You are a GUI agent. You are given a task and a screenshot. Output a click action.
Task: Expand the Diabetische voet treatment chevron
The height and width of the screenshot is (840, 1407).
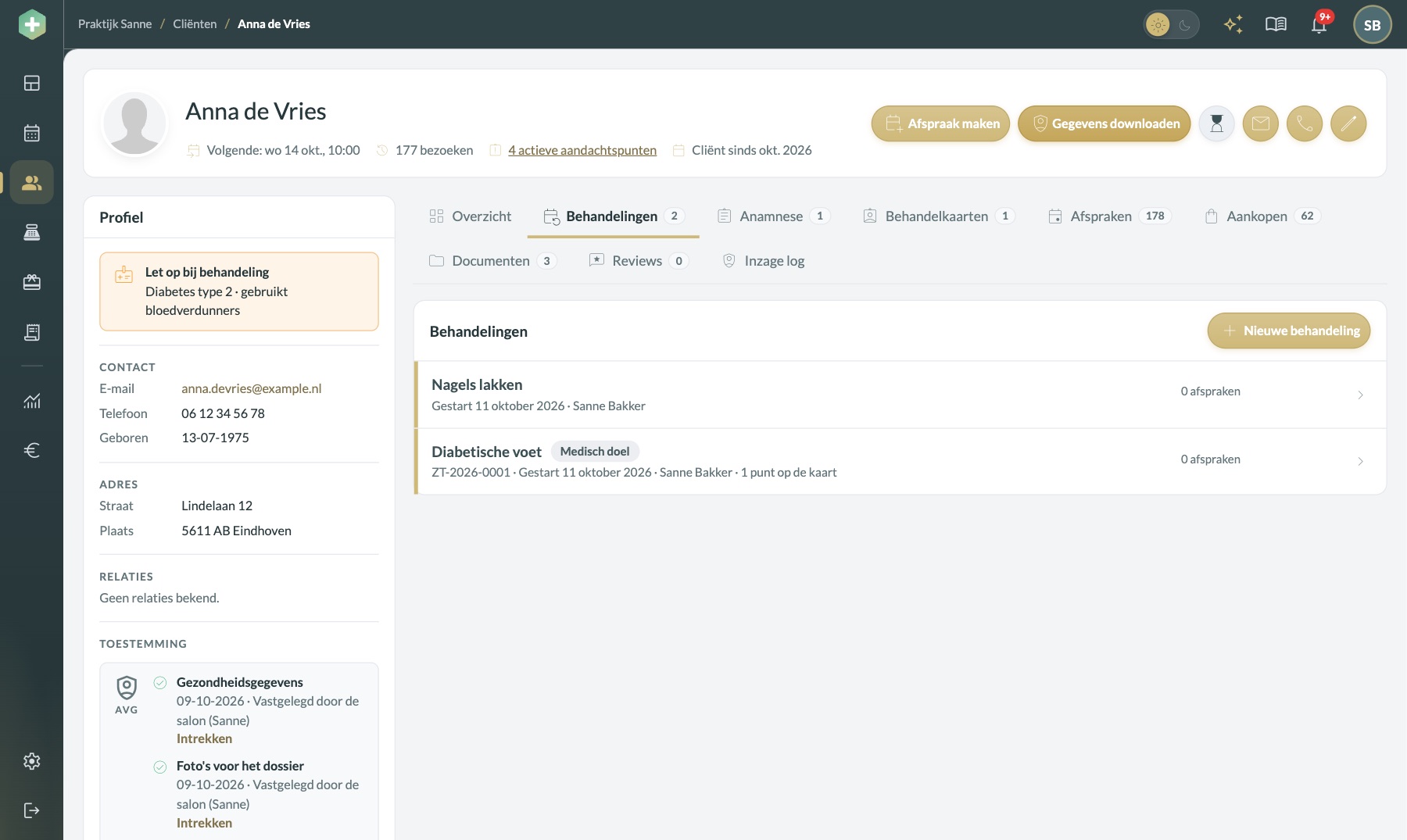coord(1360,461)
